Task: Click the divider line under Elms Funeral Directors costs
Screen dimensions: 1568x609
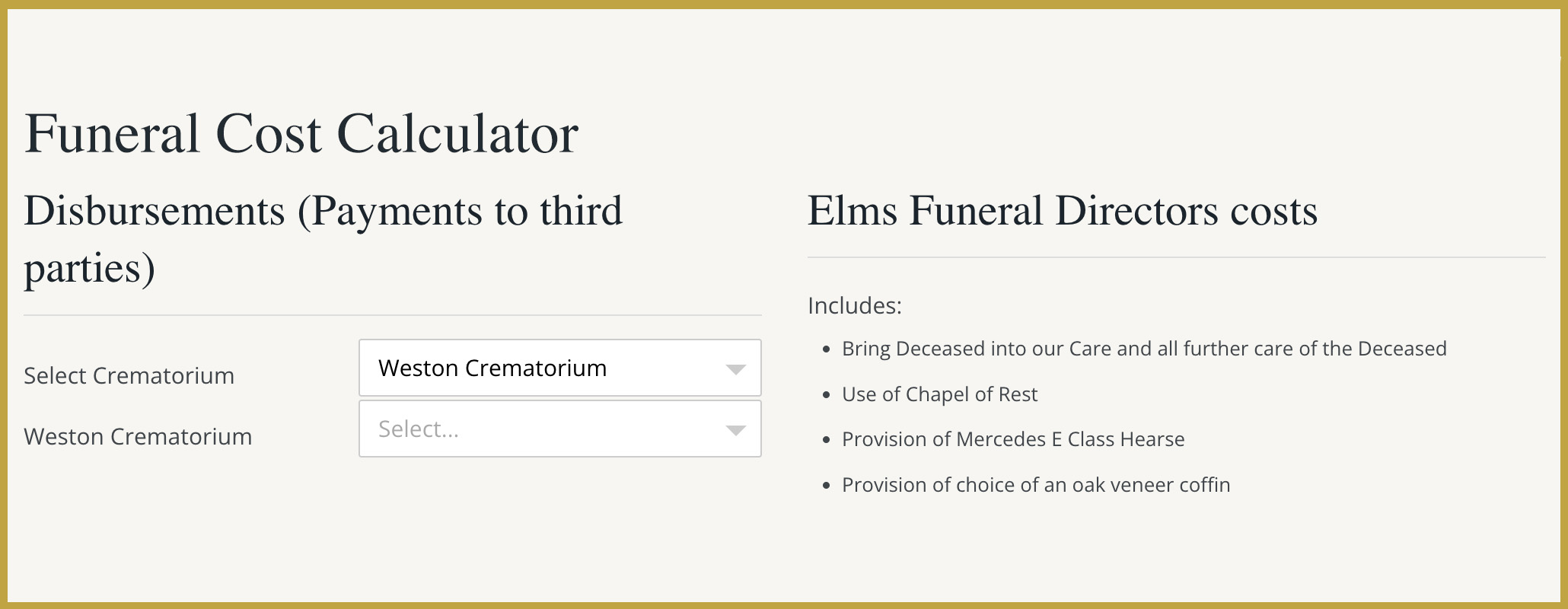Action: (x=1176, y=257)
